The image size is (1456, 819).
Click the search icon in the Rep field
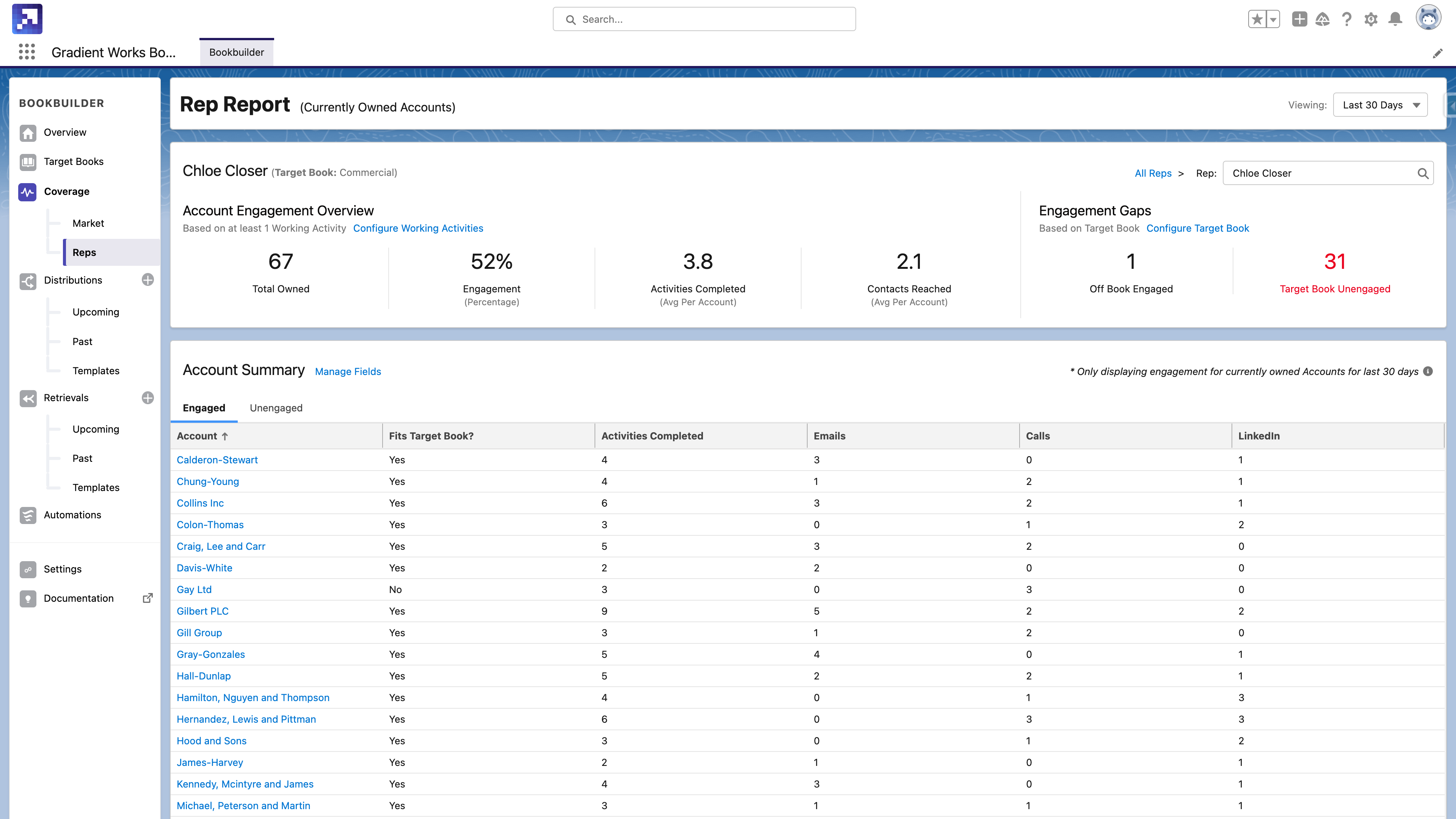[1423, 173]
